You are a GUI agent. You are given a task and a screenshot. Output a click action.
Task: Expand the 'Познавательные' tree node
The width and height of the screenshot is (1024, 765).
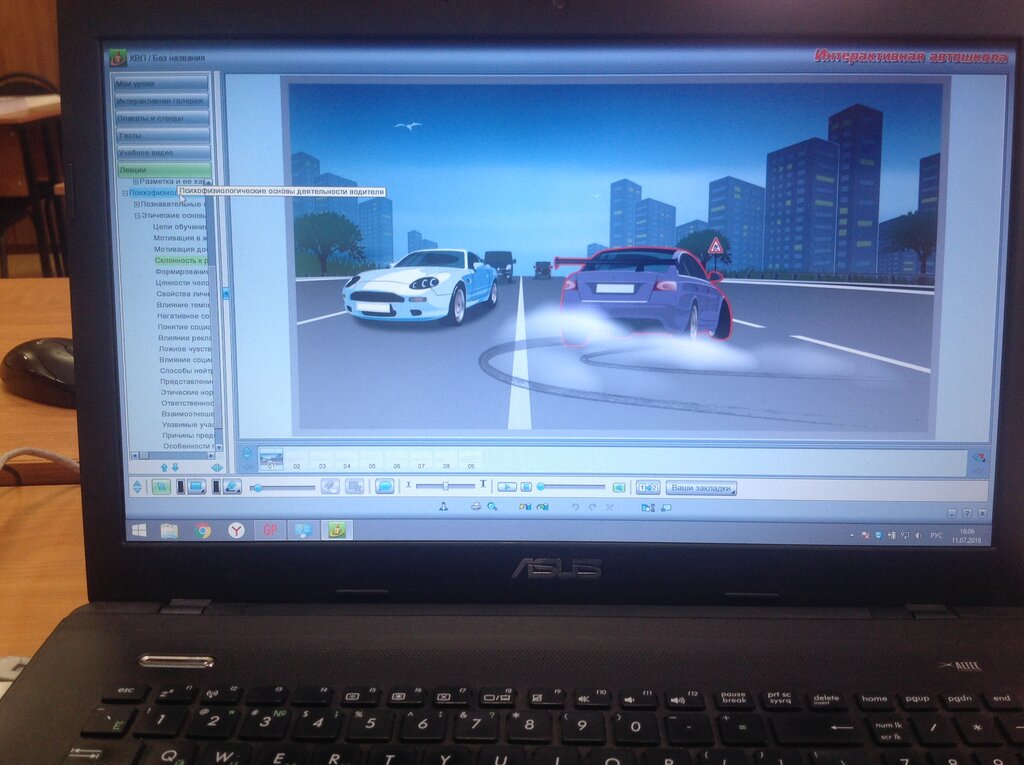[x=137, y=204]
